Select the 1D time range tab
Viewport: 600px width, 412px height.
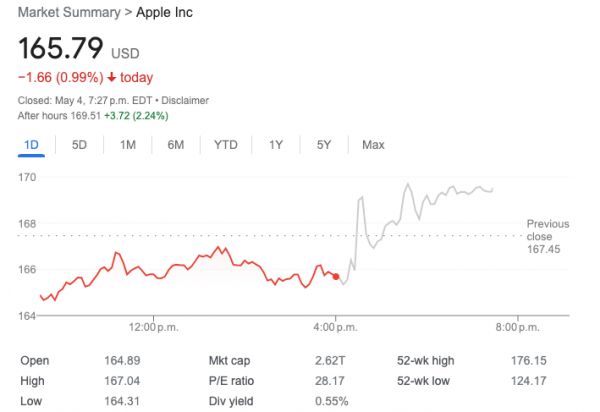coord(31,145)
